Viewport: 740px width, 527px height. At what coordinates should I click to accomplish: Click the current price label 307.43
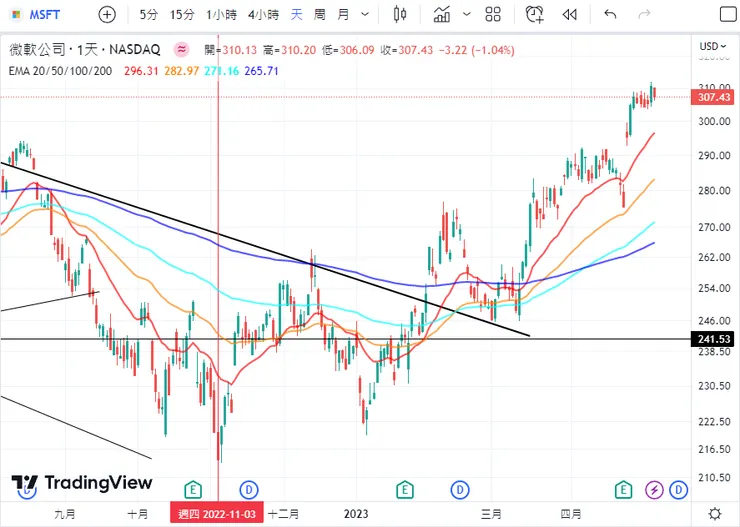(713, 97)
